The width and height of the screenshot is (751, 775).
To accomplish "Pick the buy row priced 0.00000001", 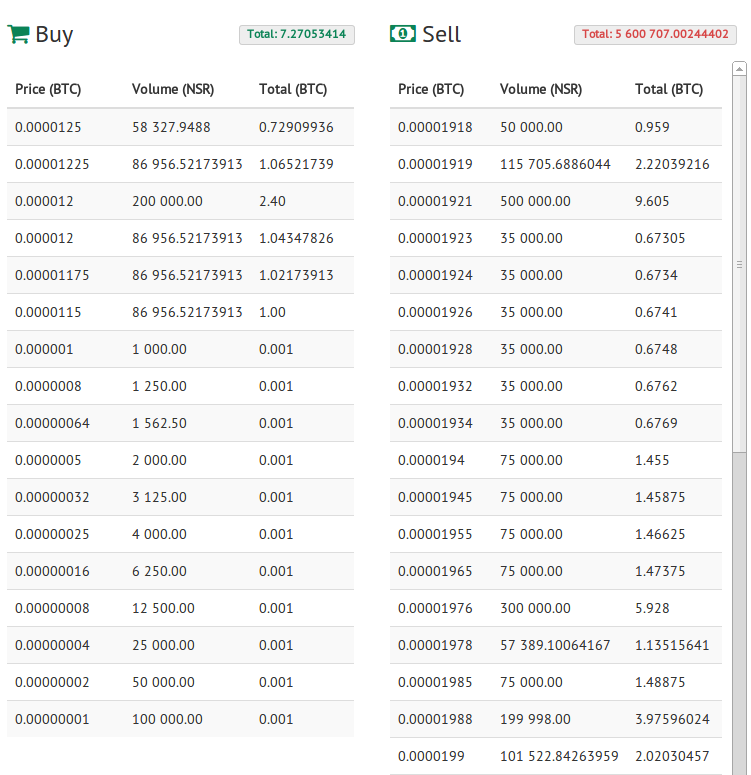I will (180, 719).
